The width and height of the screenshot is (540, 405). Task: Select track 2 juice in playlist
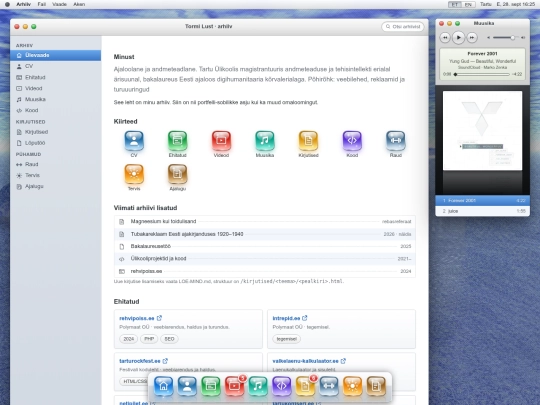tap(482, 211)
